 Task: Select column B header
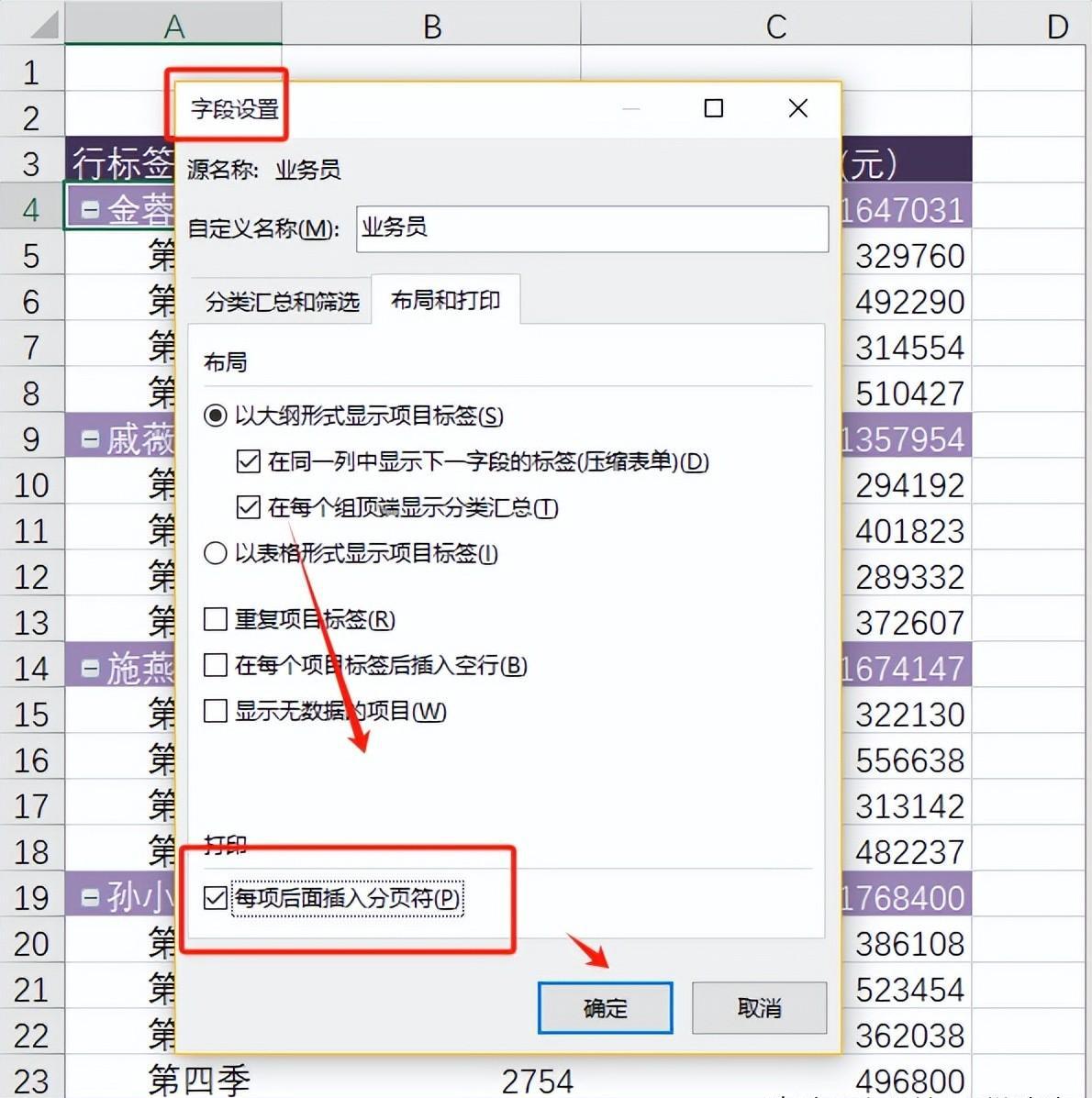coord(431,23)
